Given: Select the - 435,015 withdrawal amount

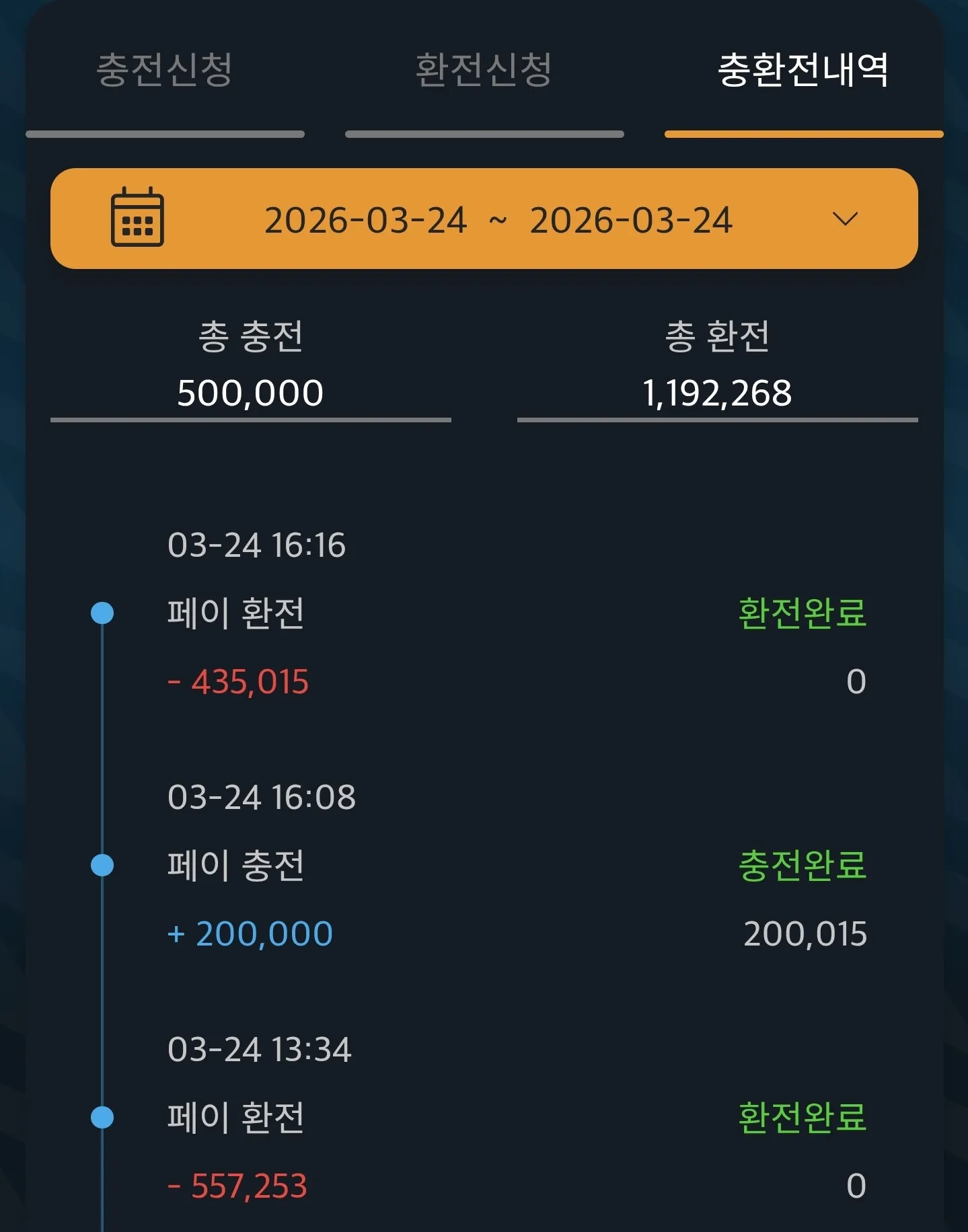Looking at the screenshot, I should pos(238,682).
